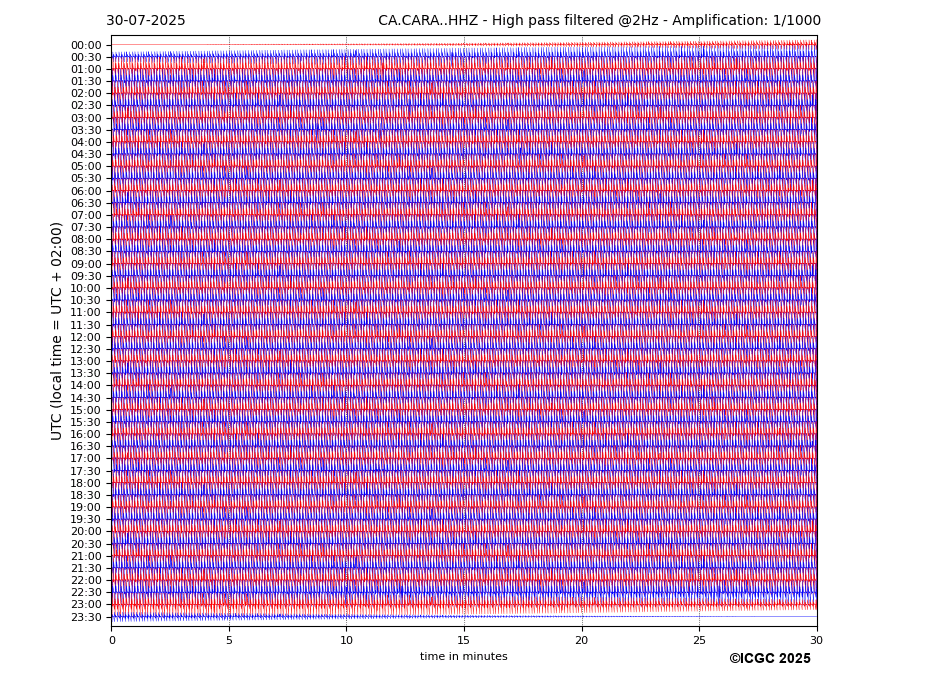Viewport: 927px width, 696px height.
Task: Click the x-axis tick label 0
Action: (112, 640)
